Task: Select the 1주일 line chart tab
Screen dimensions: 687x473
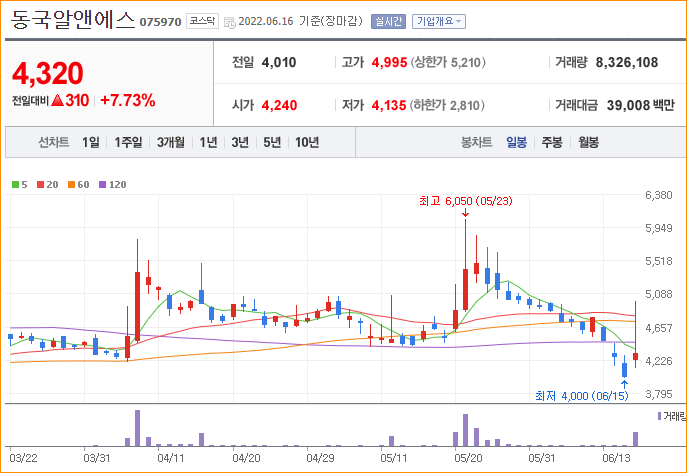Action: click(x=128, y=142)
